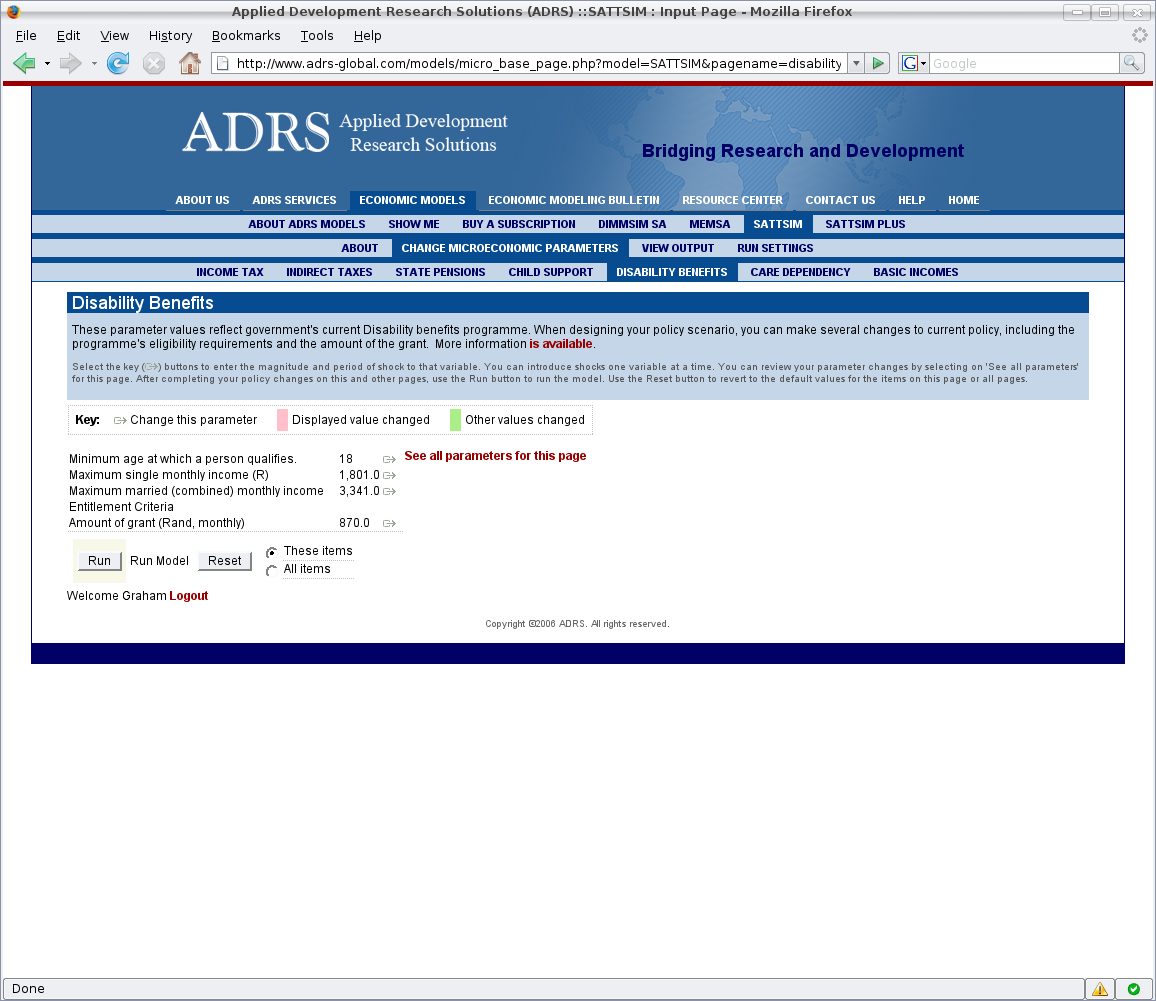Click the search magnifier icon

click(1131, 63)
